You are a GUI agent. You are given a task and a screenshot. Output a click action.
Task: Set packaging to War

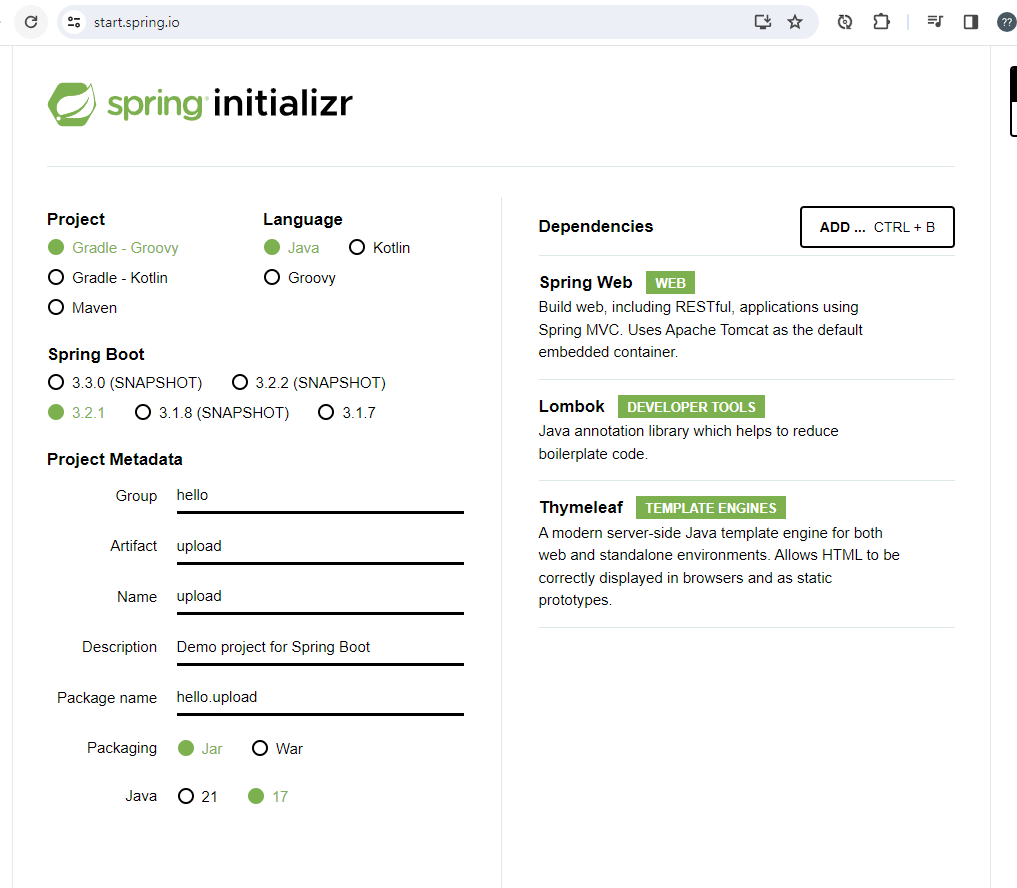pos(277,749)
